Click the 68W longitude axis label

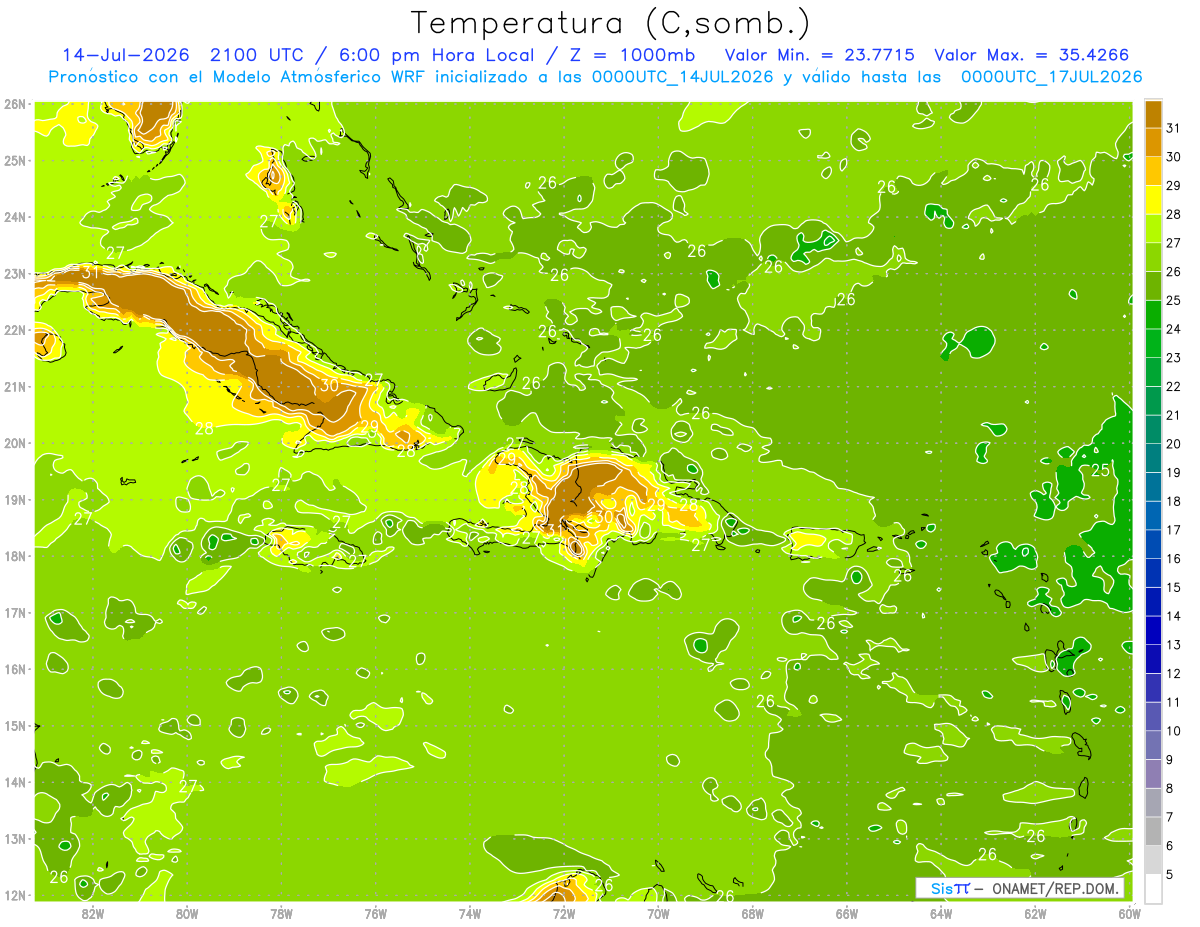[753, 913]
